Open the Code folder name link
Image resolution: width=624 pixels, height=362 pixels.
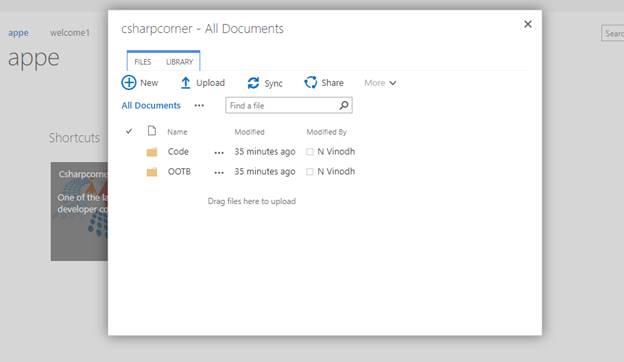click(178, 152)
